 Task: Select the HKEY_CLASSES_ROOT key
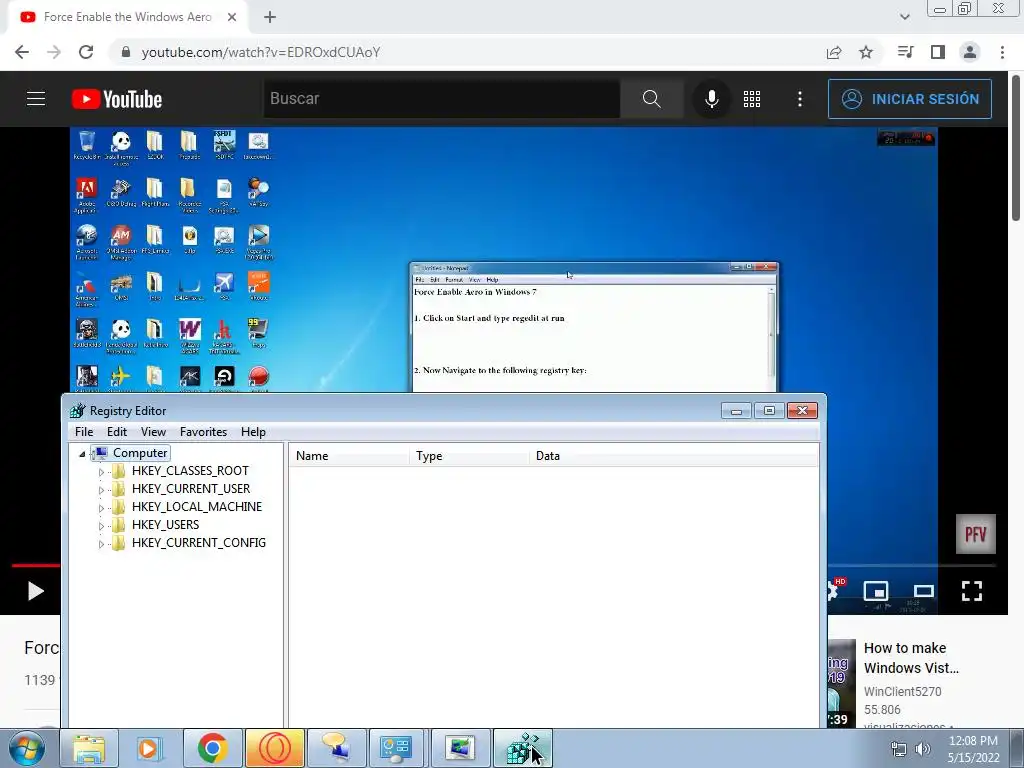[190, 471]
